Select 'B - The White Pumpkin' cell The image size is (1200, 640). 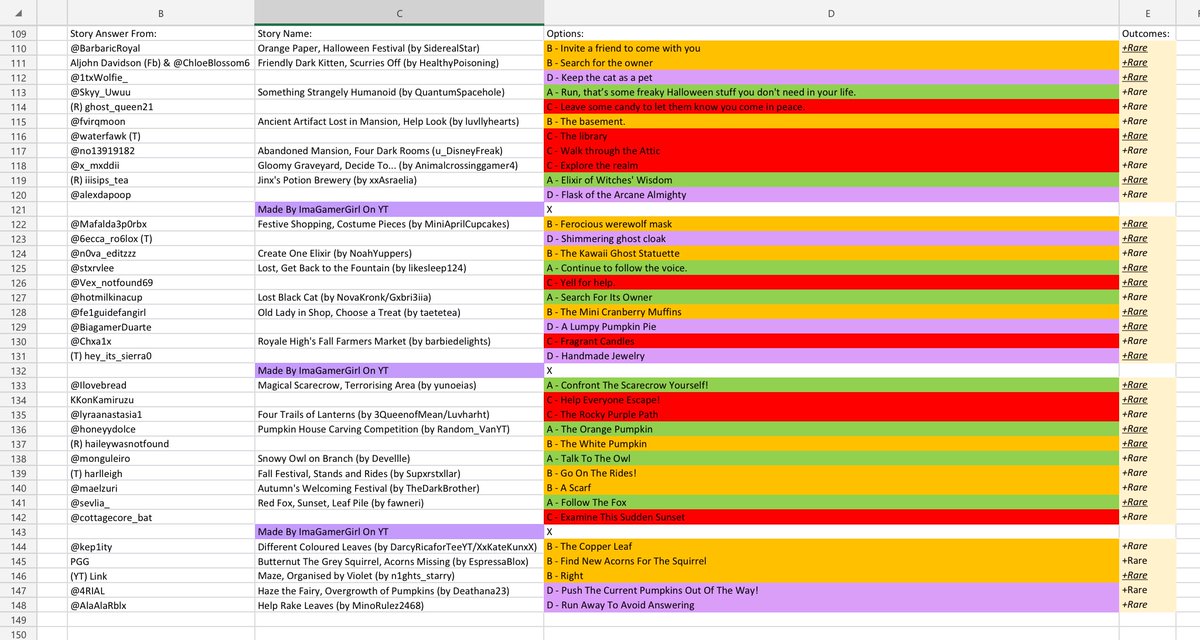point(831,443)
